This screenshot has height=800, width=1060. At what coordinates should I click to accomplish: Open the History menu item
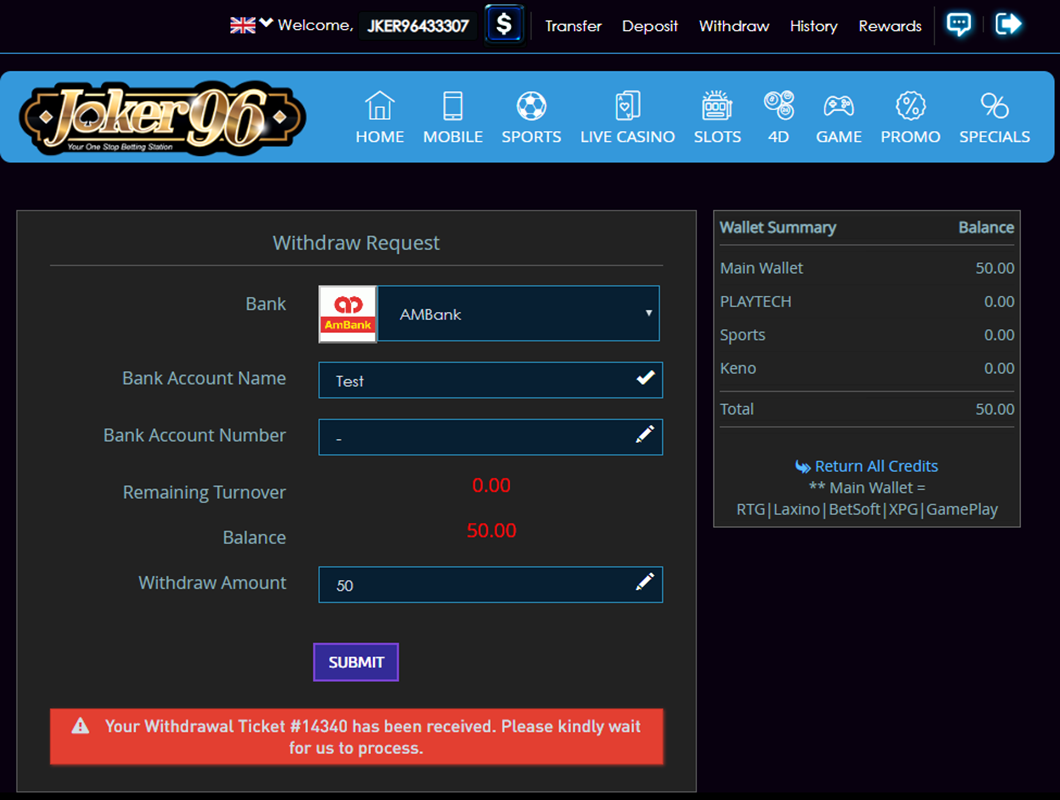point(813,26)
